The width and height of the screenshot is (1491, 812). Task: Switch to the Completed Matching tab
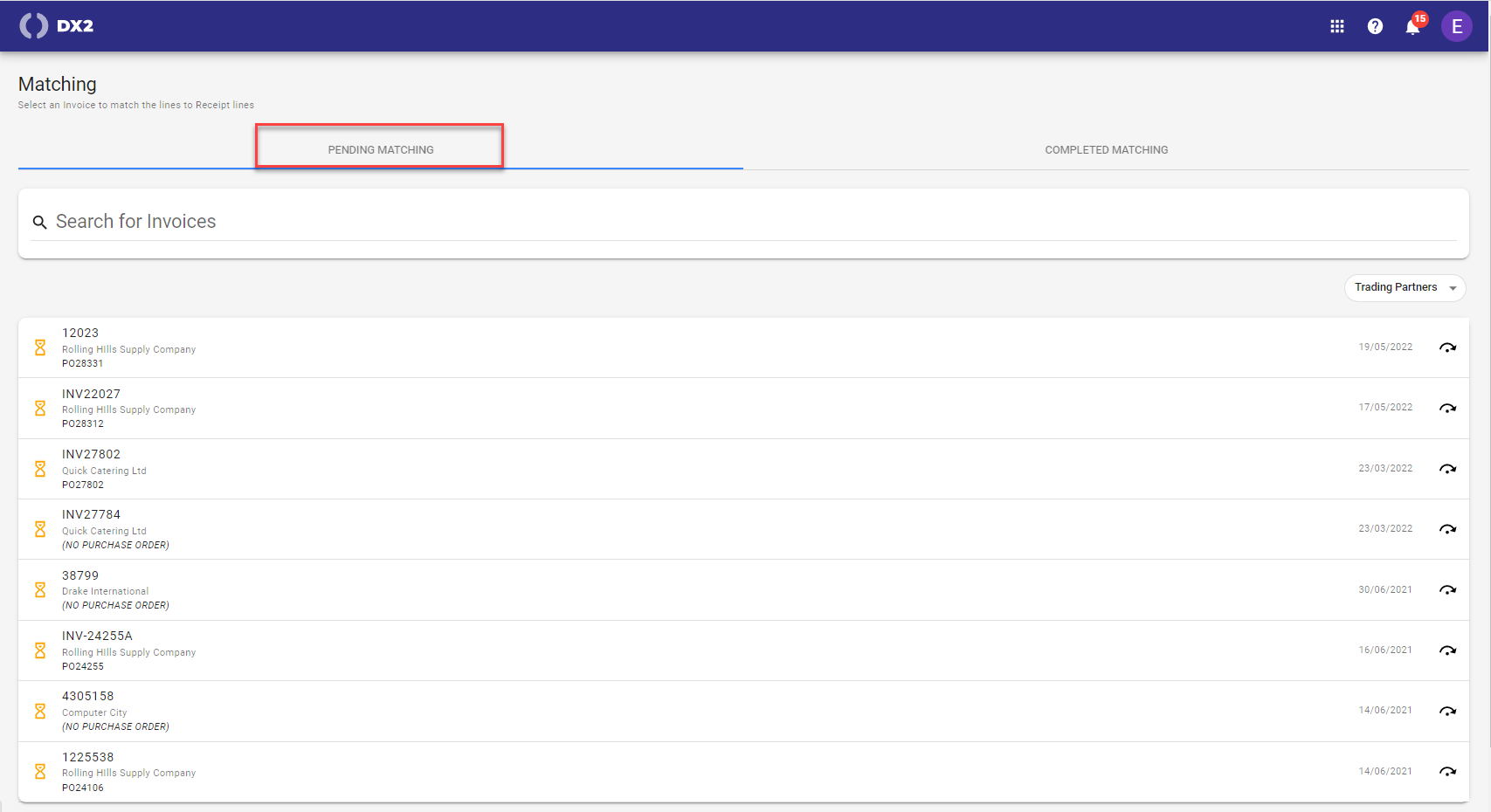click(x=1106, y=149)
